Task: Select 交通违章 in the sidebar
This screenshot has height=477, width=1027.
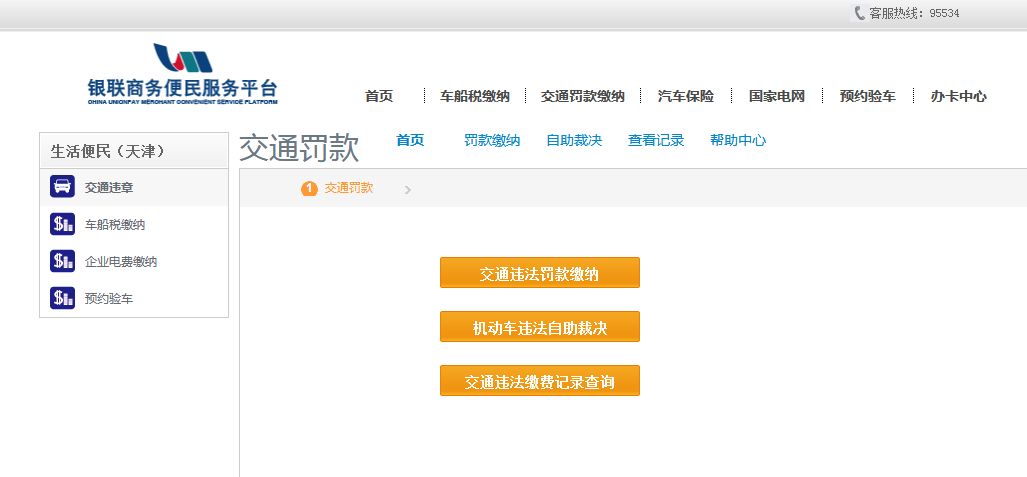Action: 134,187
